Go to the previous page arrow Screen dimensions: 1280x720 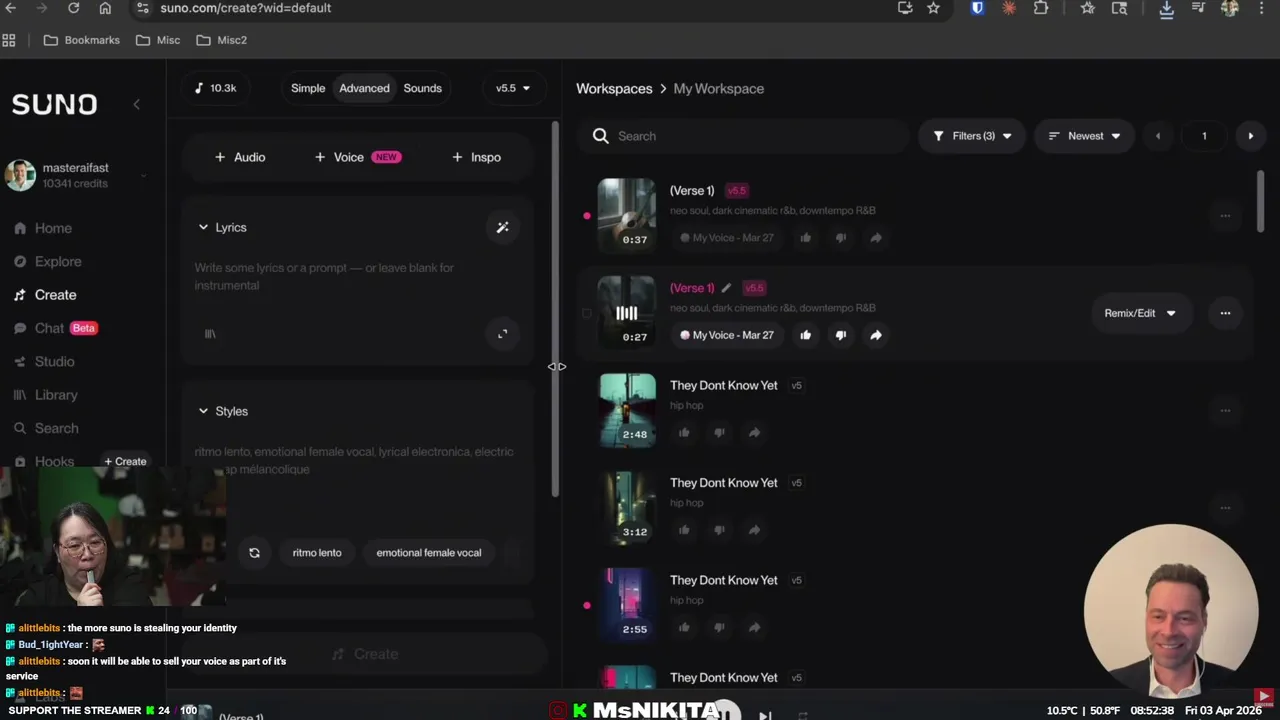1158,136
